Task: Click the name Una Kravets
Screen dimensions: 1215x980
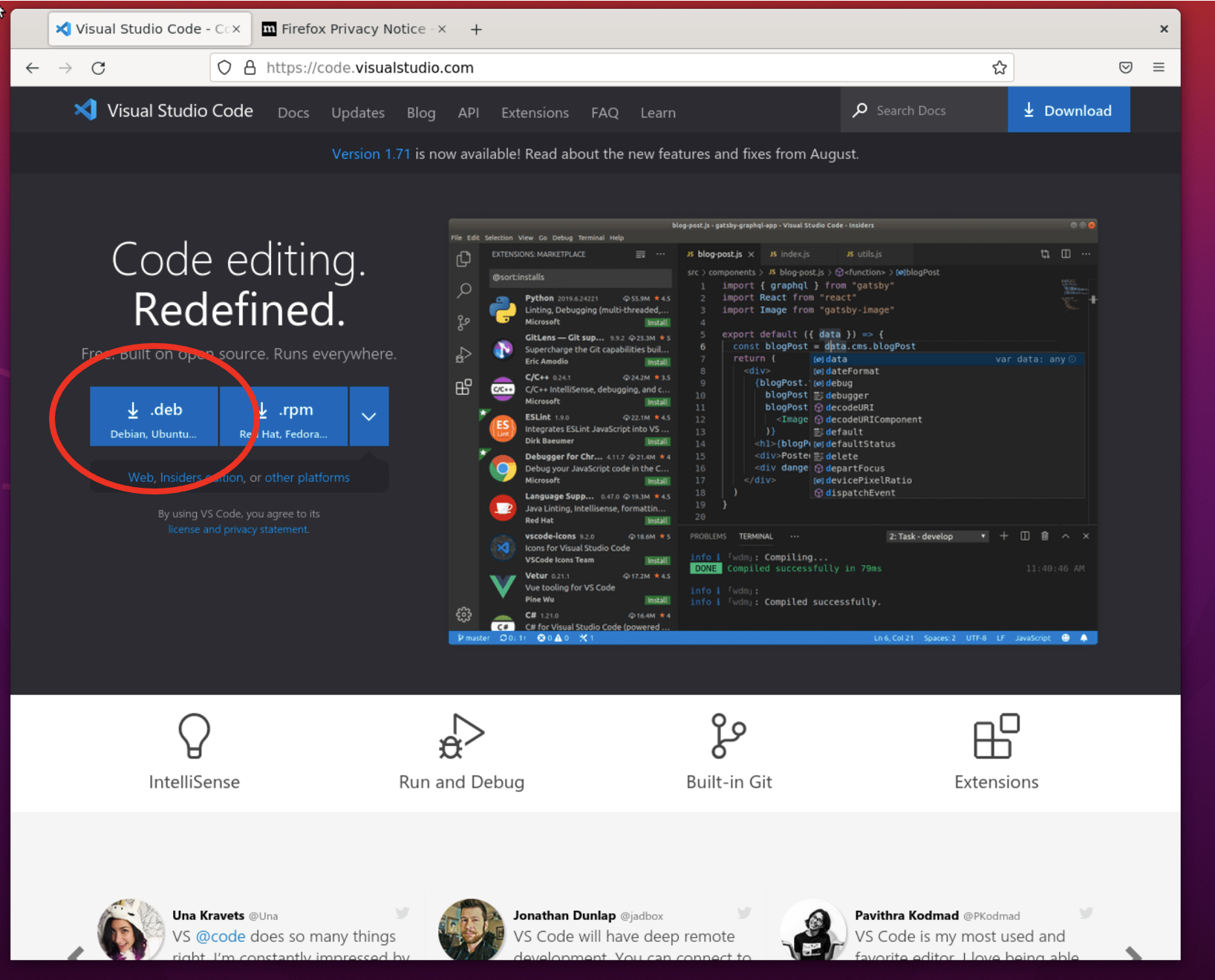Action: click(x=208, y=915)
